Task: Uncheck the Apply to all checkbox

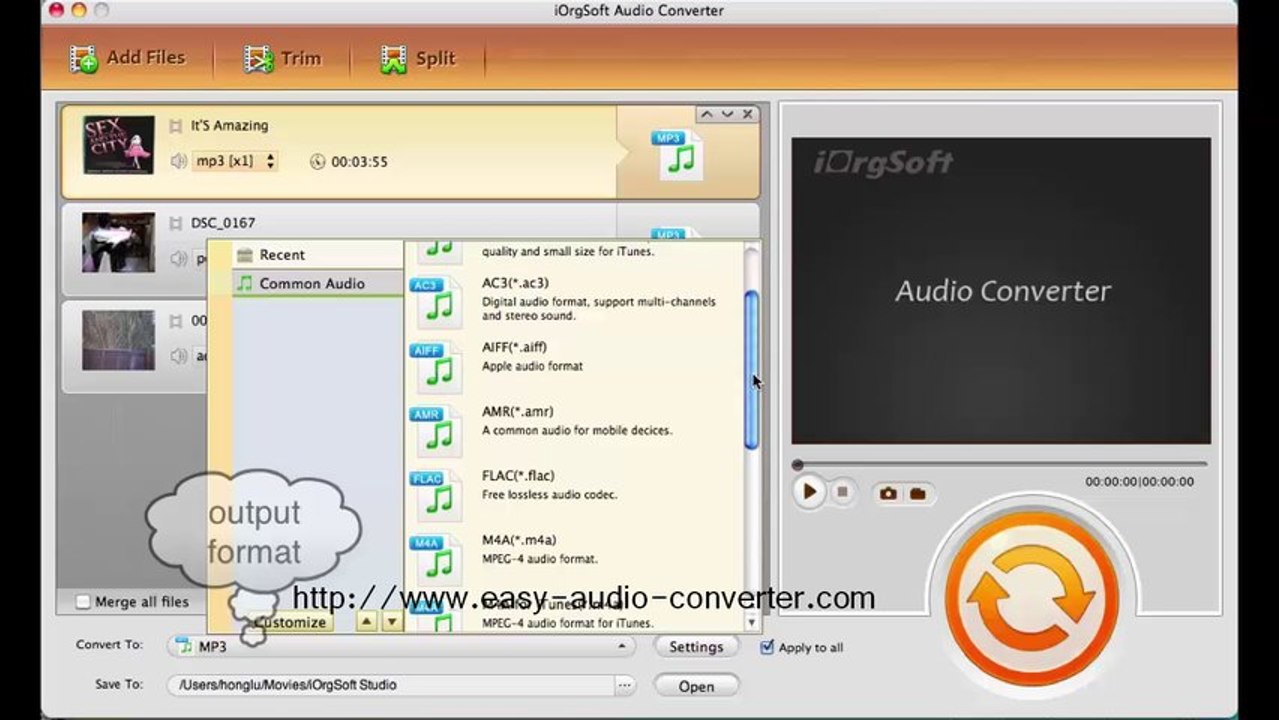Action: click(767, 647)
